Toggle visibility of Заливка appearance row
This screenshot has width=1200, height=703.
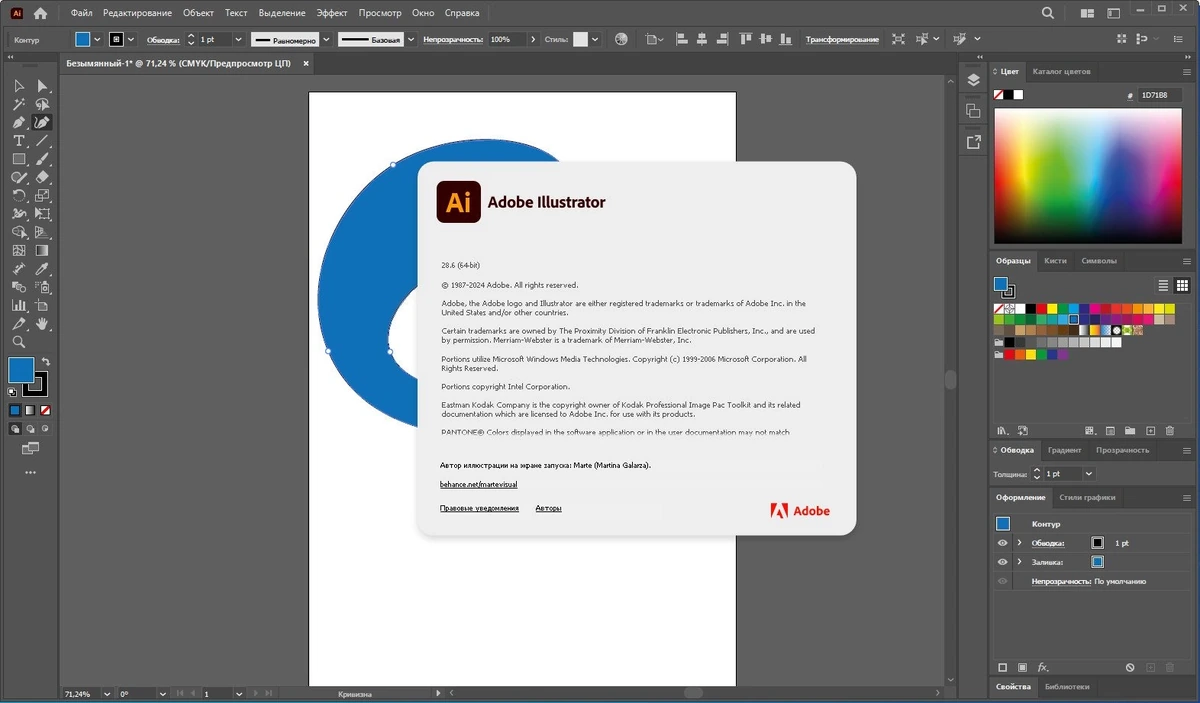coord(1003,562)
